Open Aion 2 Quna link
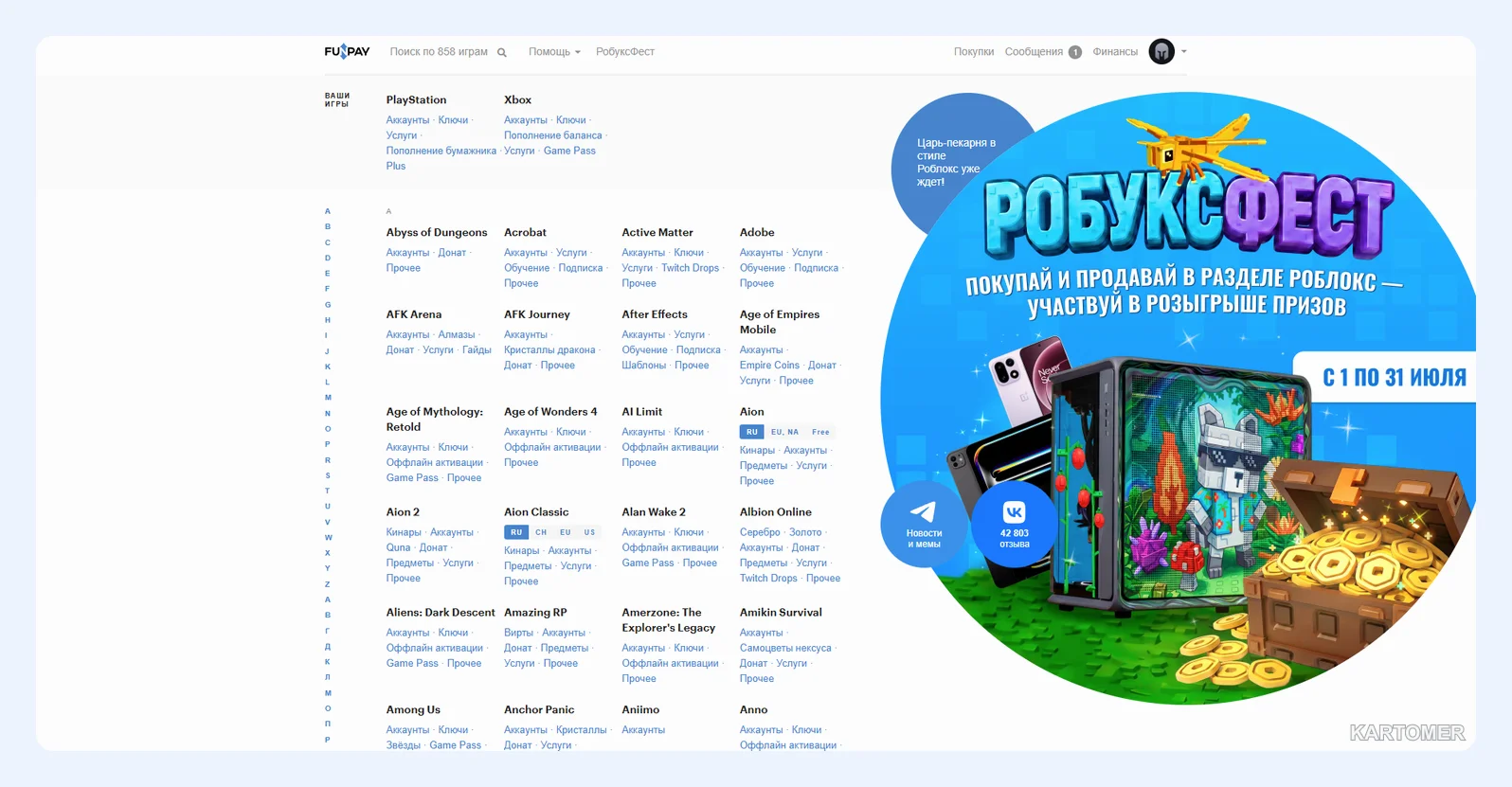Viewport: 1512px width, 787px height. [x=398, y=547]
